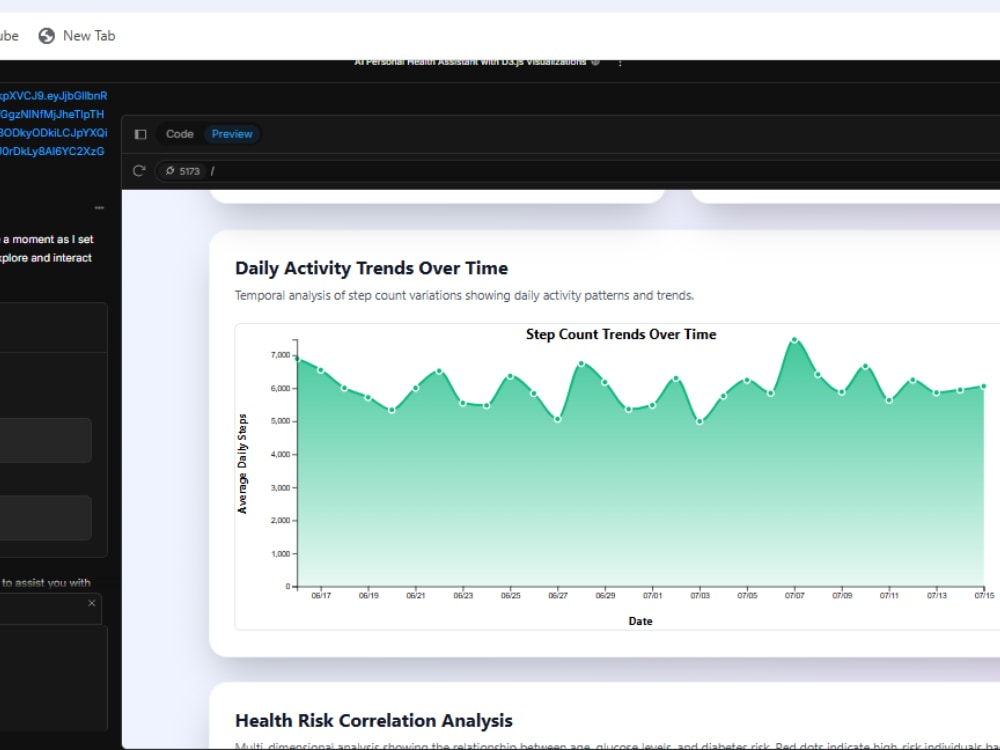Click the token link line starting xpXVCJ9

[x=54, y=96]
